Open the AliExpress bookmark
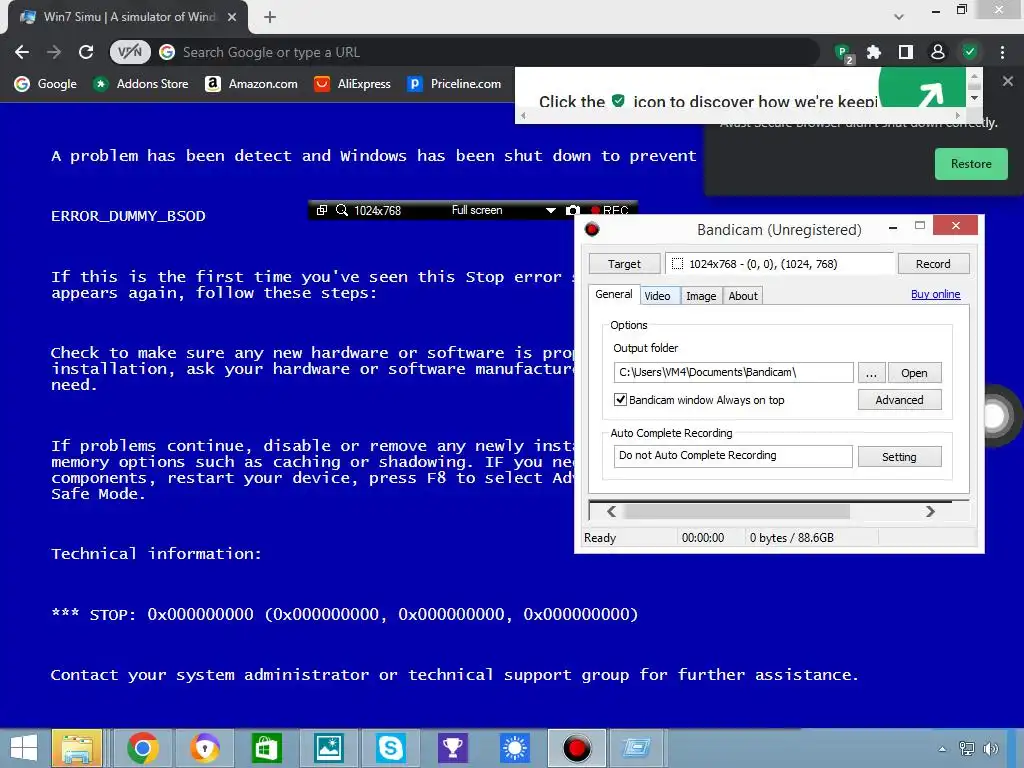1024x768 pixels. [353, 84]
